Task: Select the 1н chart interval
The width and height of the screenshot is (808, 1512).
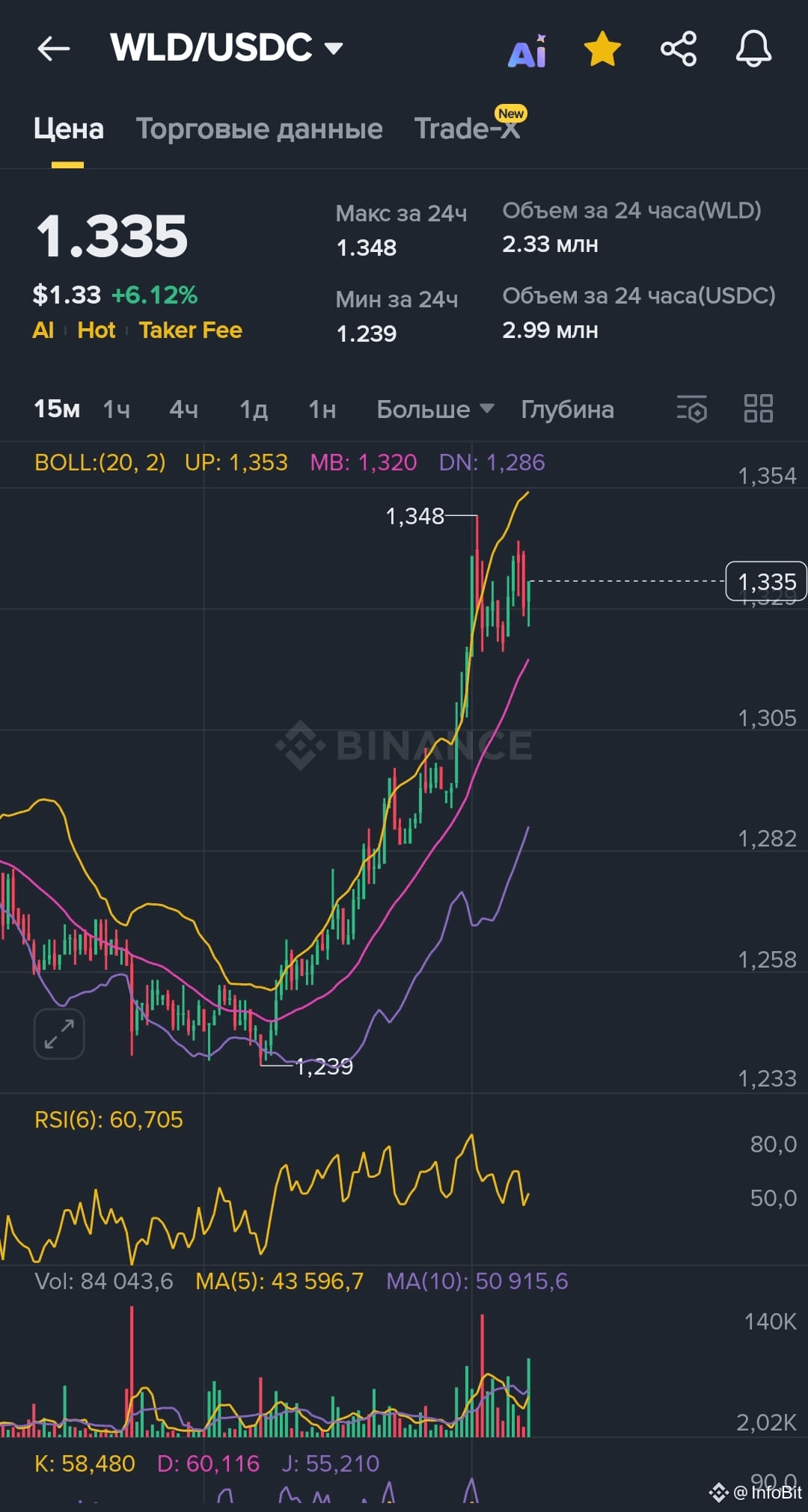Action: point(322,409)
